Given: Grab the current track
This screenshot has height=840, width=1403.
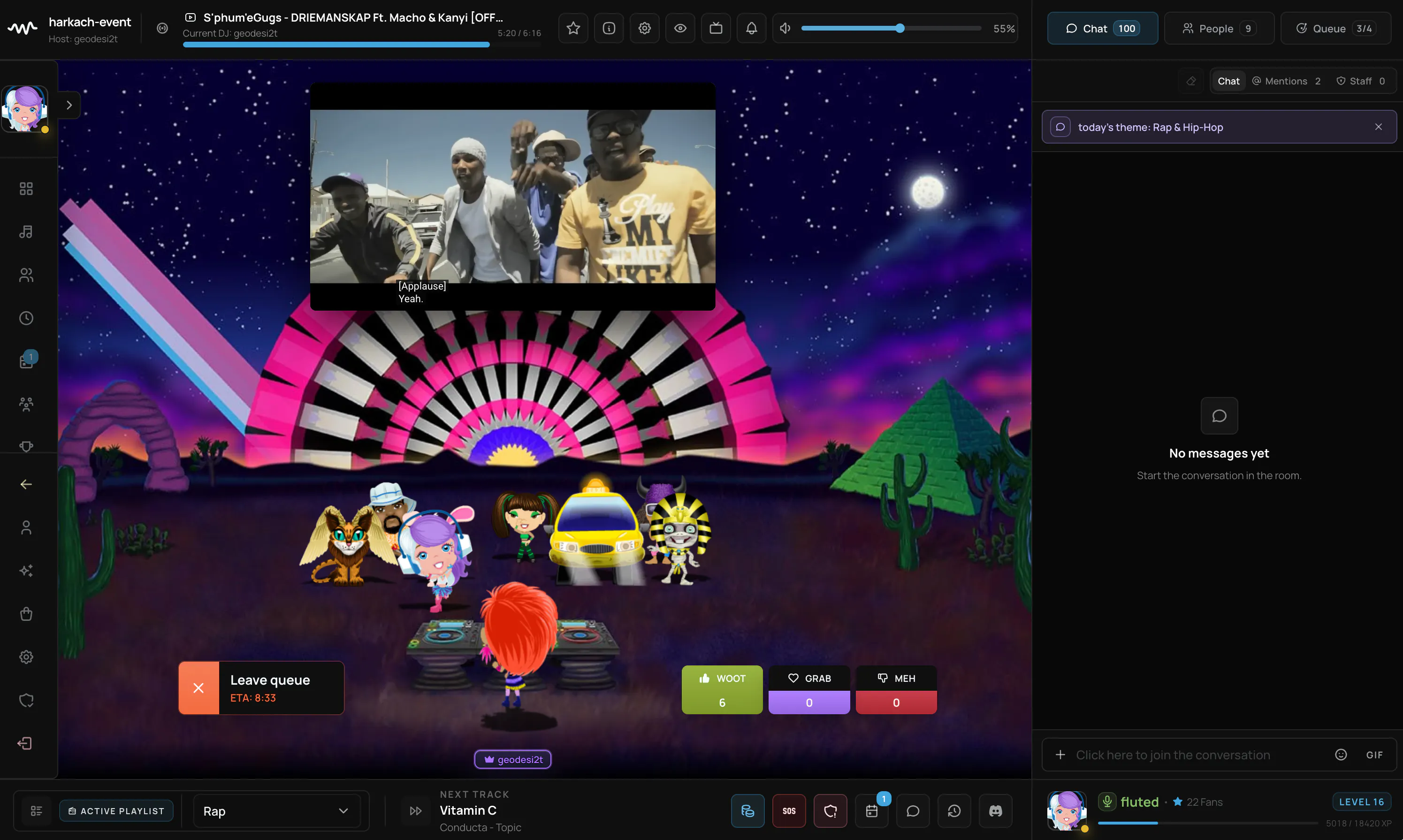Looking at the screenshot, I should tap(809, 689).
